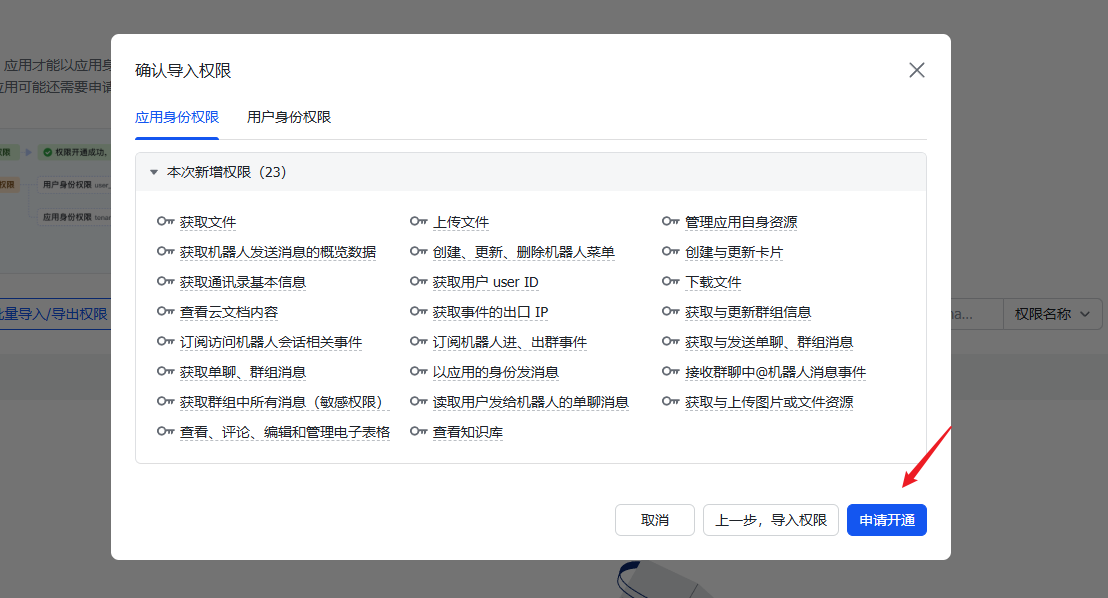Click the 取消 button

[654, 519]
